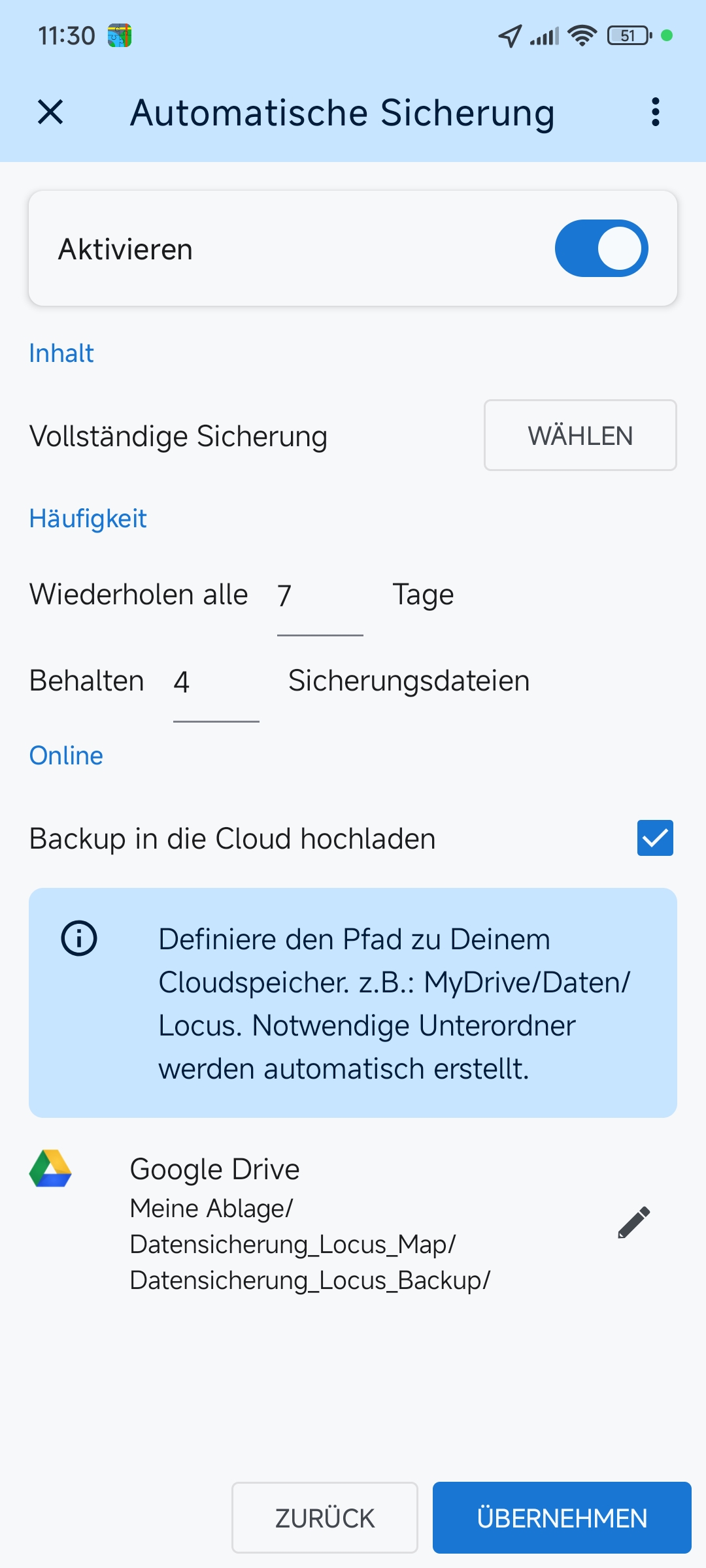The height and width of the screenshot is (1568, 706).
Task: Edit the Google Drive path with pencil icon
Action: [633, 1222]
